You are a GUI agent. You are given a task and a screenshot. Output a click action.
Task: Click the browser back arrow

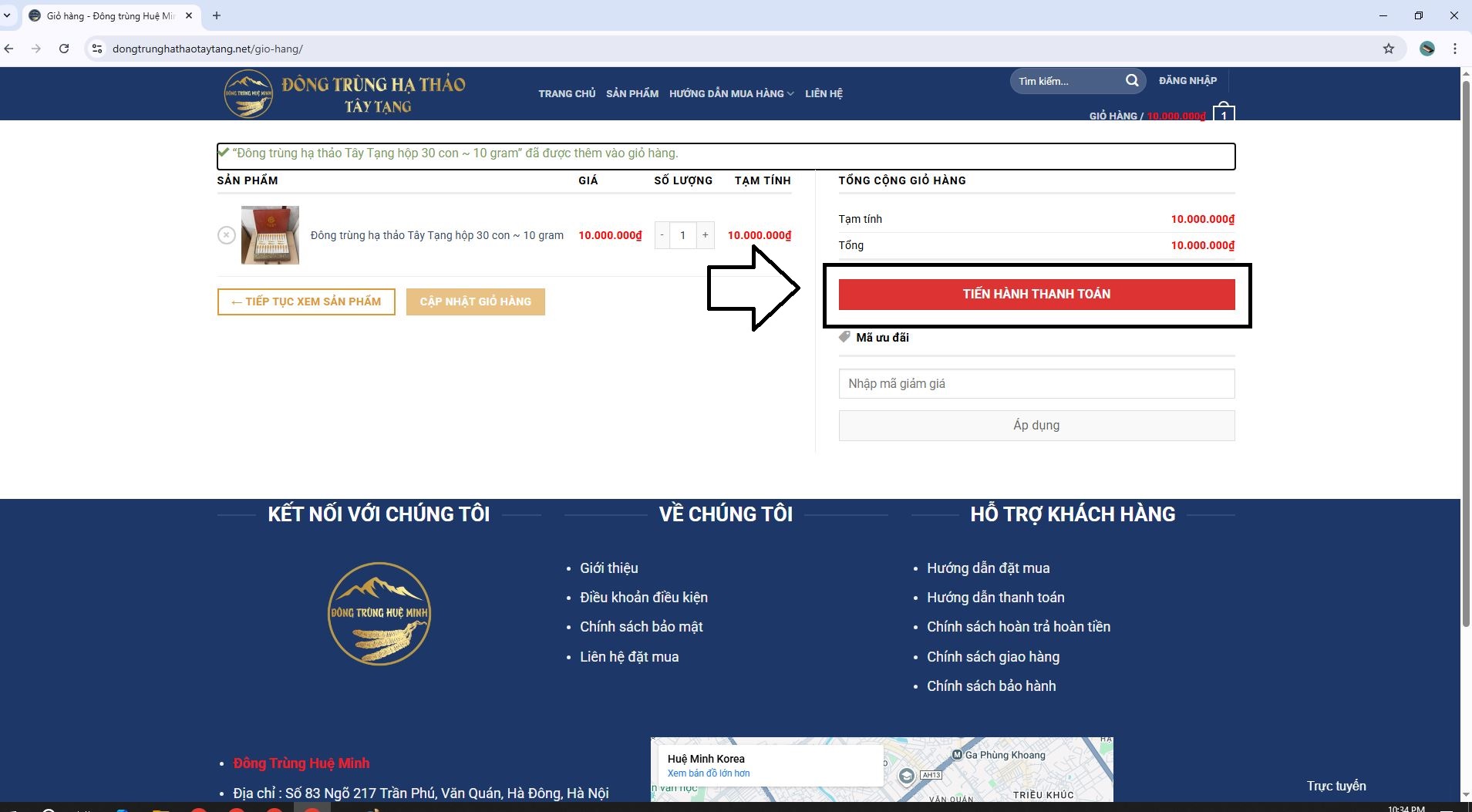point(9,49)
